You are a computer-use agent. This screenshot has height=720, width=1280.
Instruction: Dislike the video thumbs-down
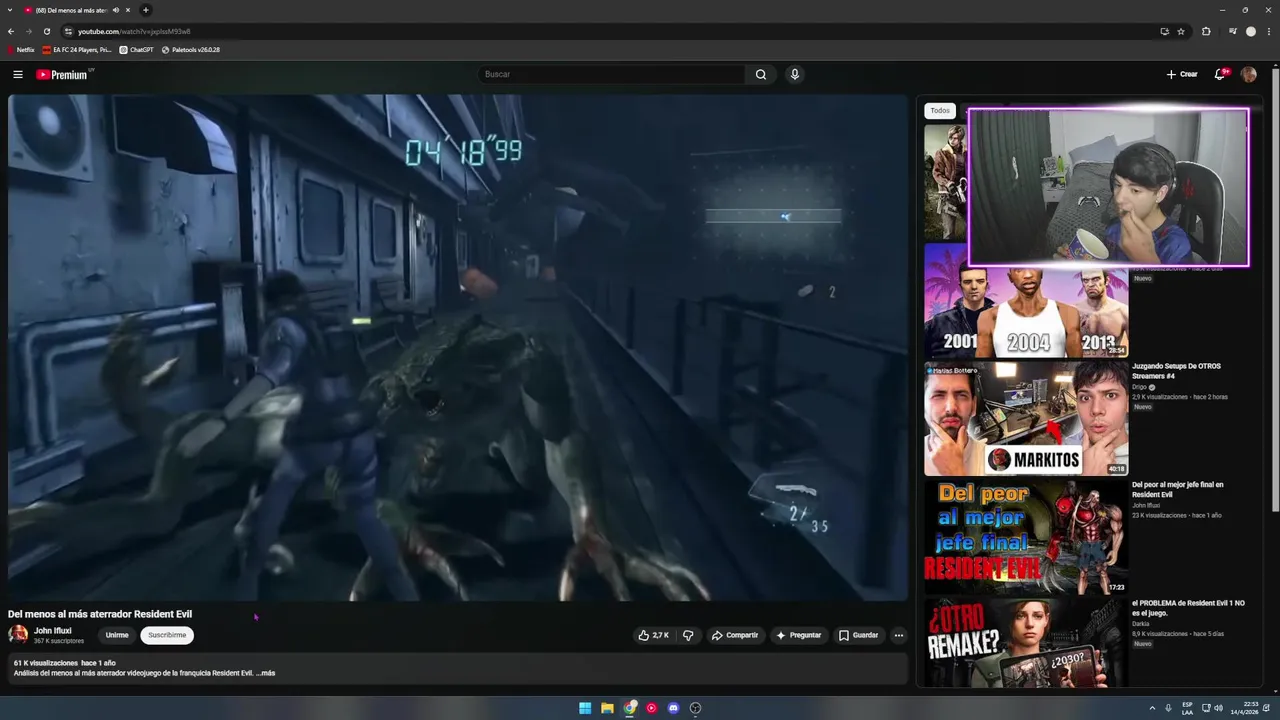pos(688,635)
